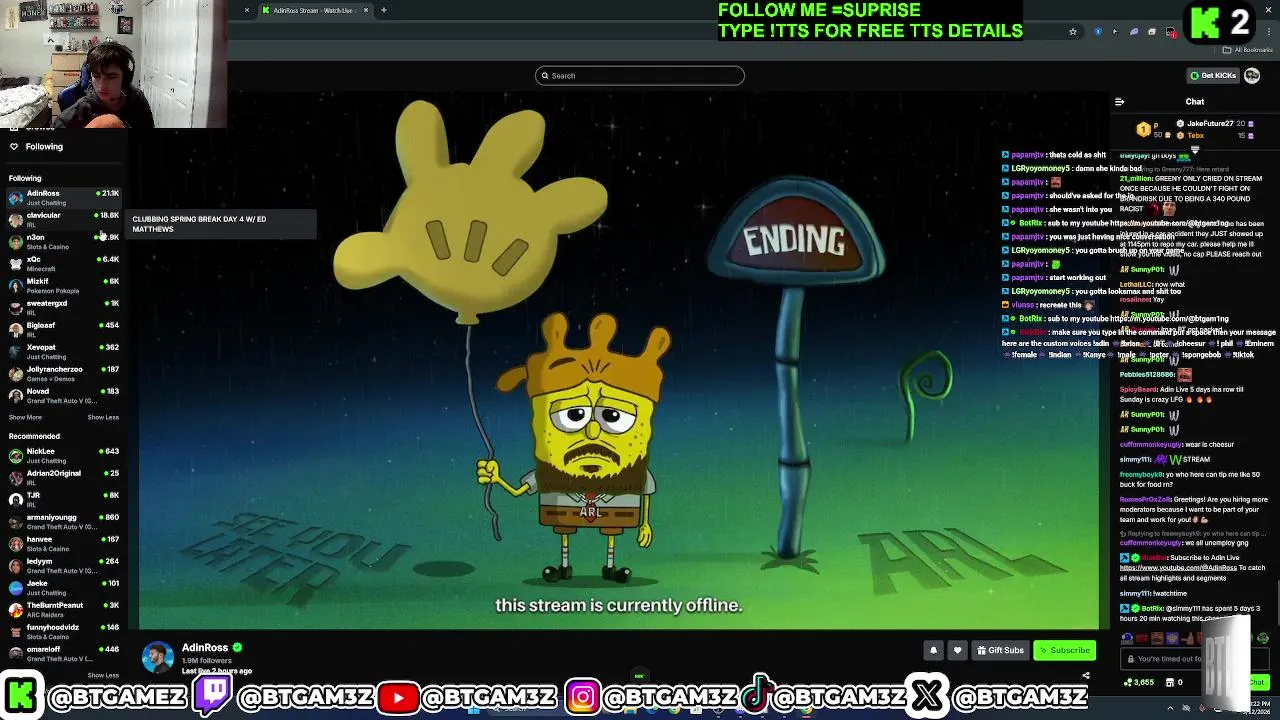Open Novad channel in Following list
This screenshot has height=720, width=1280.
[x=63, y=395]
